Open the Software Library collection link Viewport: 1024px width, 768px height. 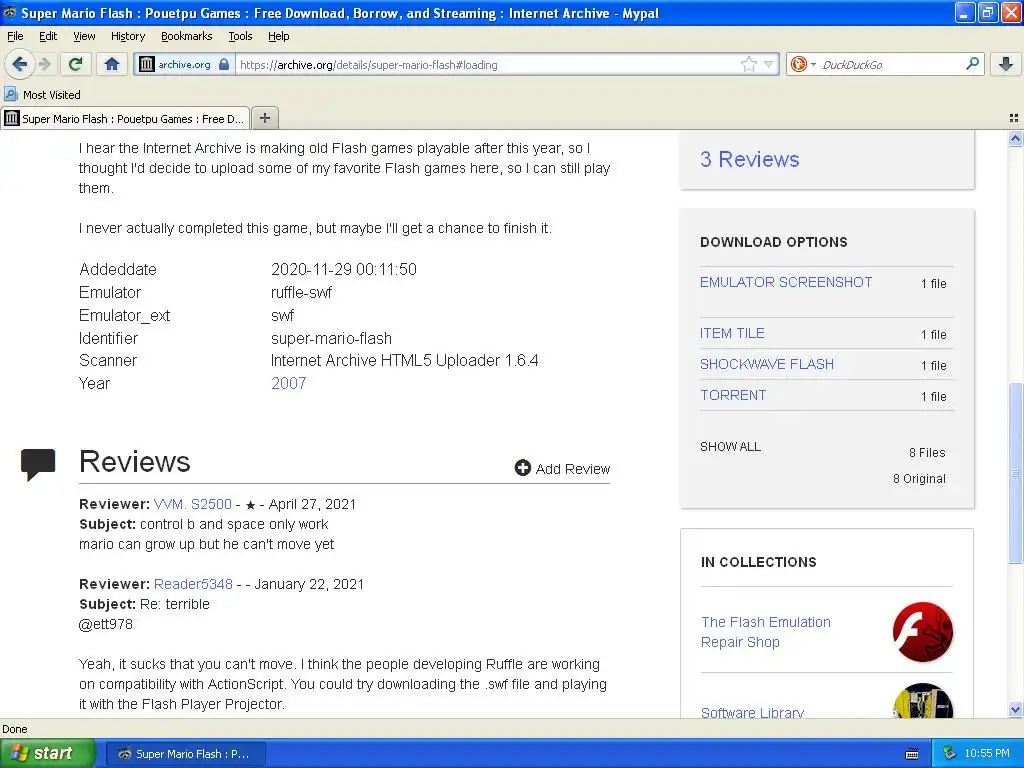[752, 712]
